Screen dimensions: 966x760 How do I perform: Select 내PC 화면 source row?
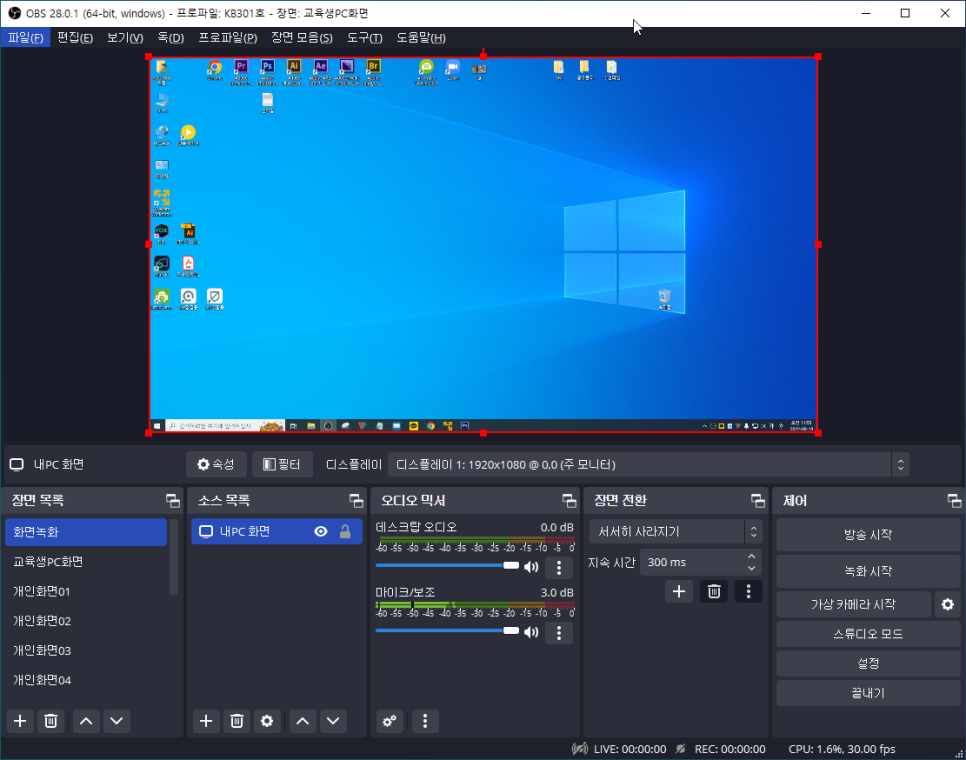click(277, 532)
